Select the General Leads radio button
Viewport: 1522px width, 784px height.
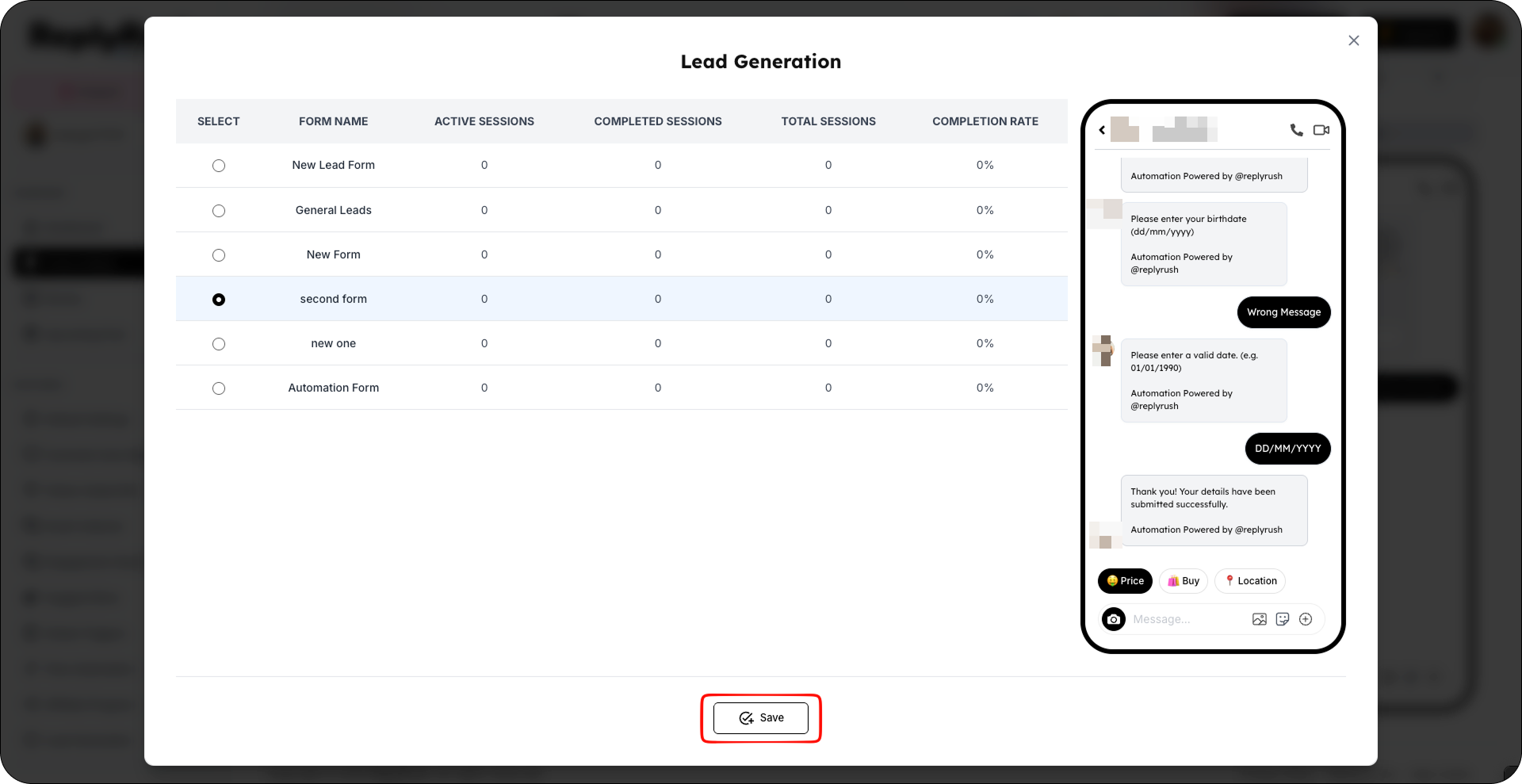click(x=219, y=211)
